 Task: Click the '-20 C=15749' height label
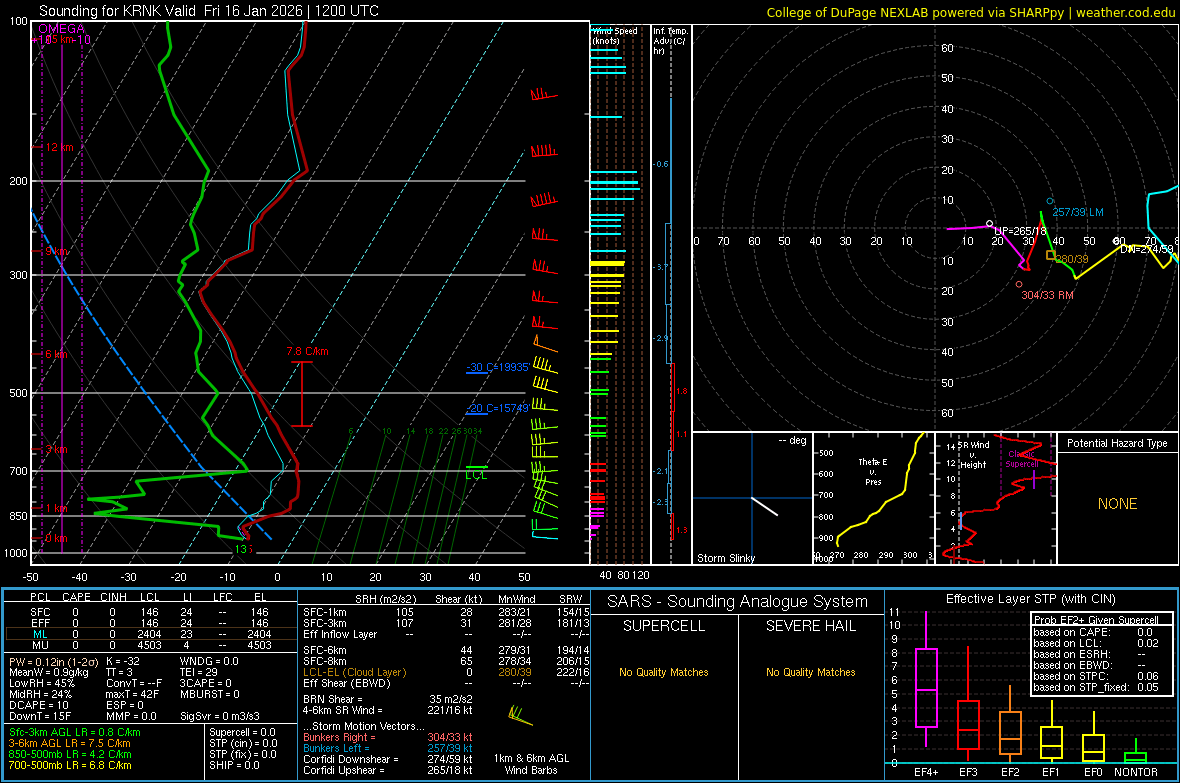497,408
